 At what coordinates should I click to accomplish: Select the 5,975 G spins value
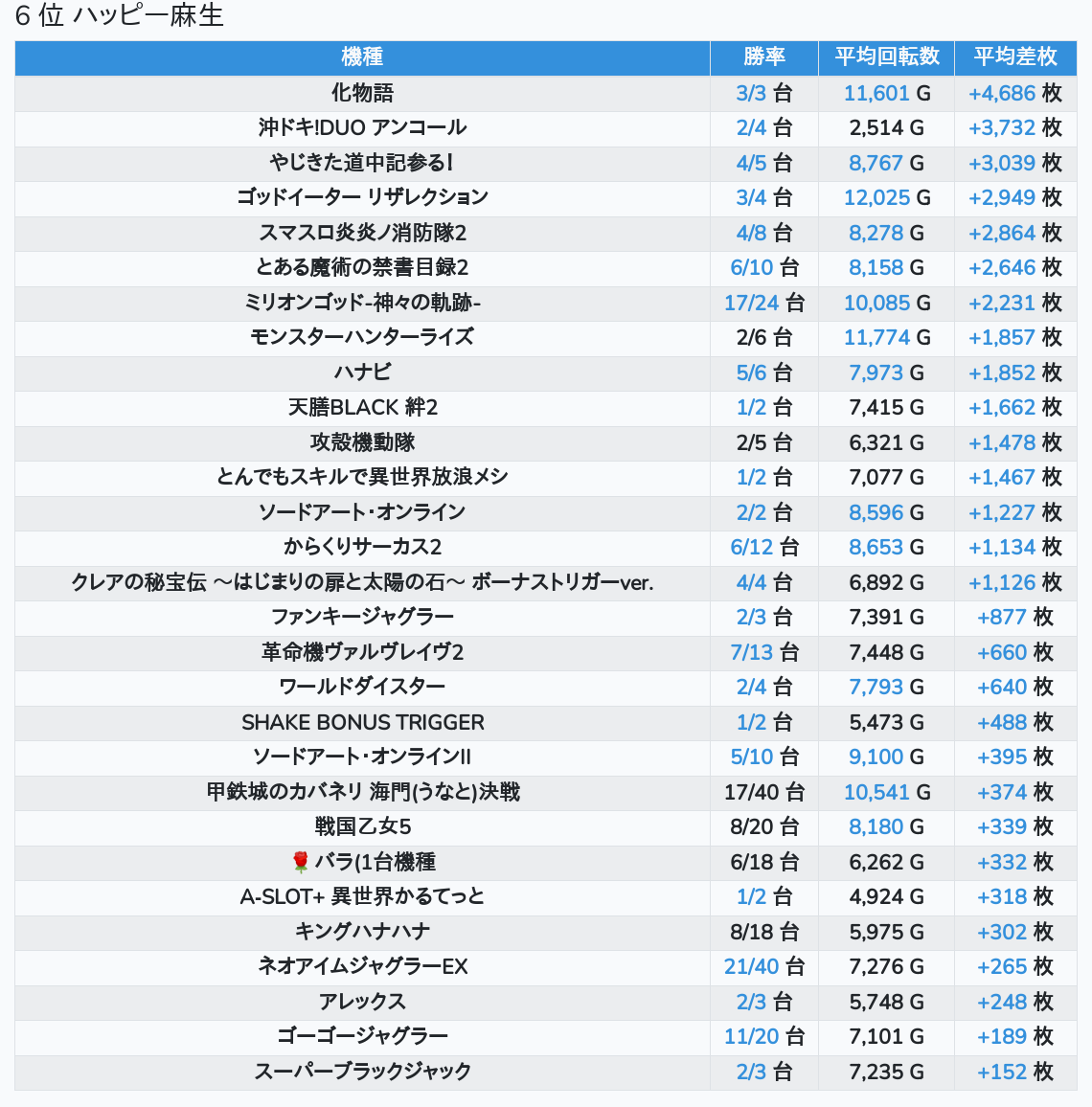[886, 932]
